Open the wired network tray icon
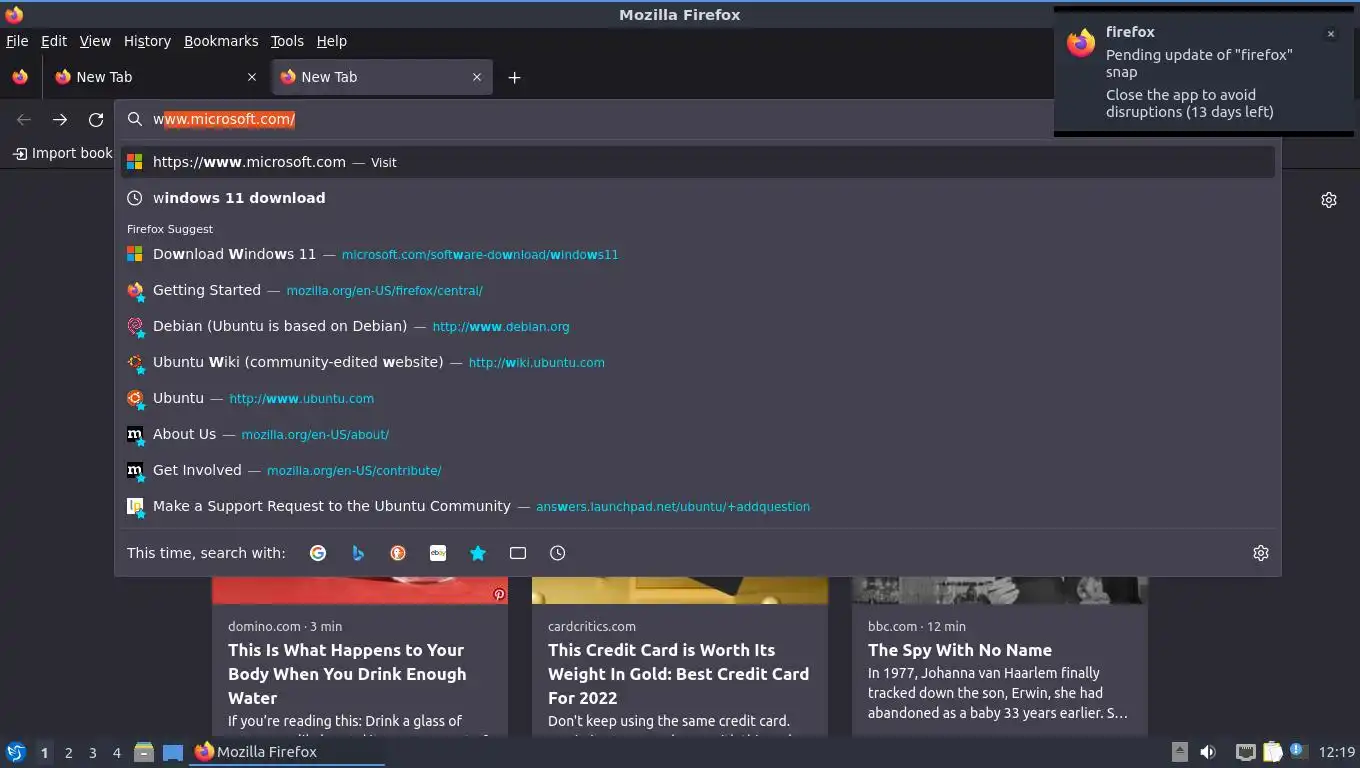 pyautogui.click(x=1245, y=752)
